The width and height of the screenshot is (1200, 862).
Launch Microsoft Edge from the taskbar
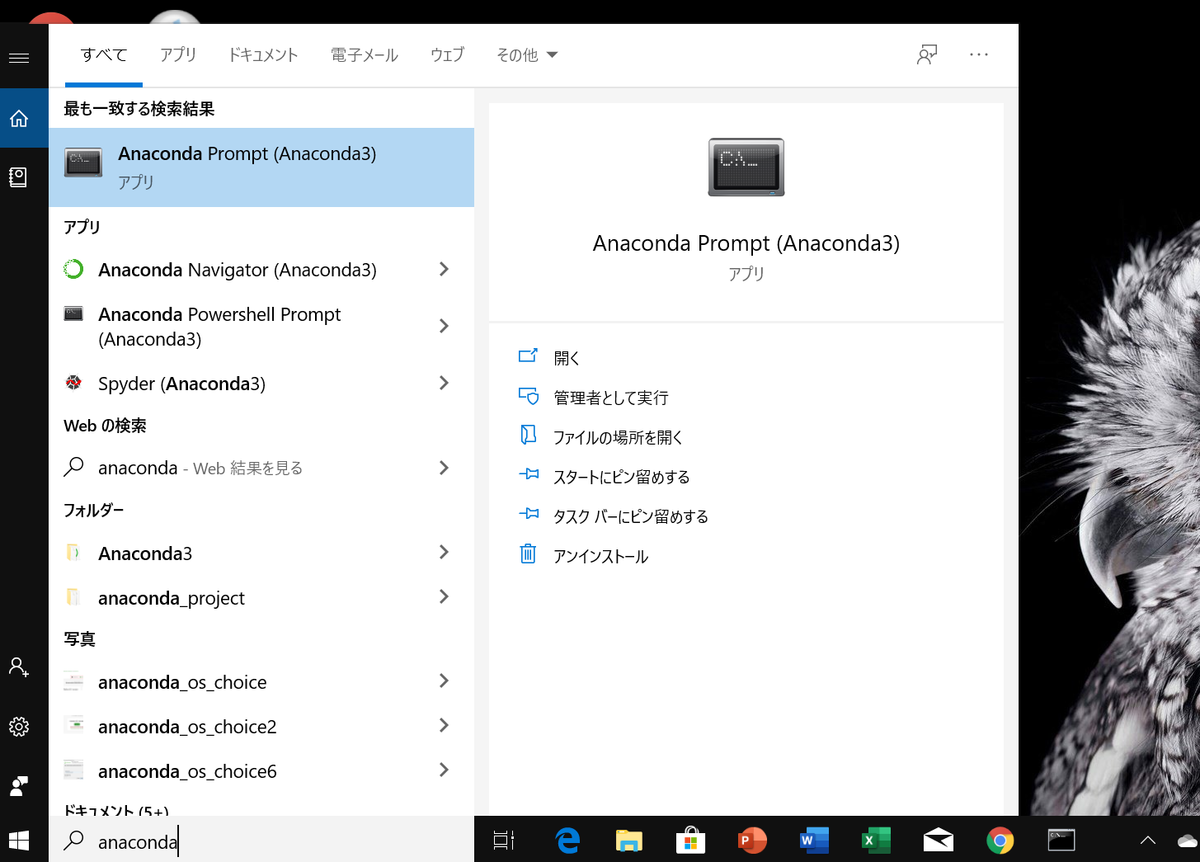568,841
